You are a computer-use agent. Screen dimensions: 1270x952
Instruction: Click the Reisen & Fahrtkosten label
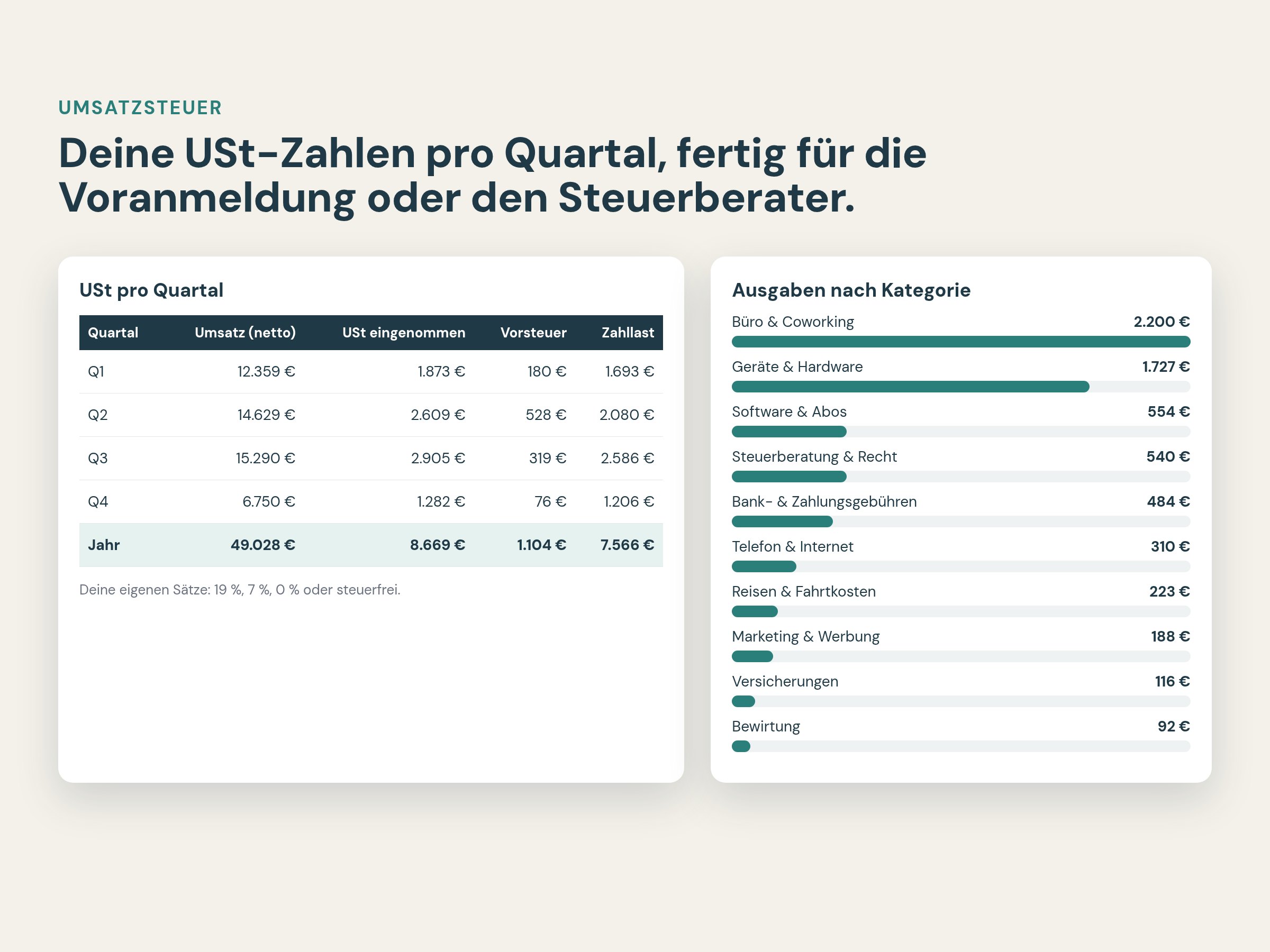click(804, 592)
